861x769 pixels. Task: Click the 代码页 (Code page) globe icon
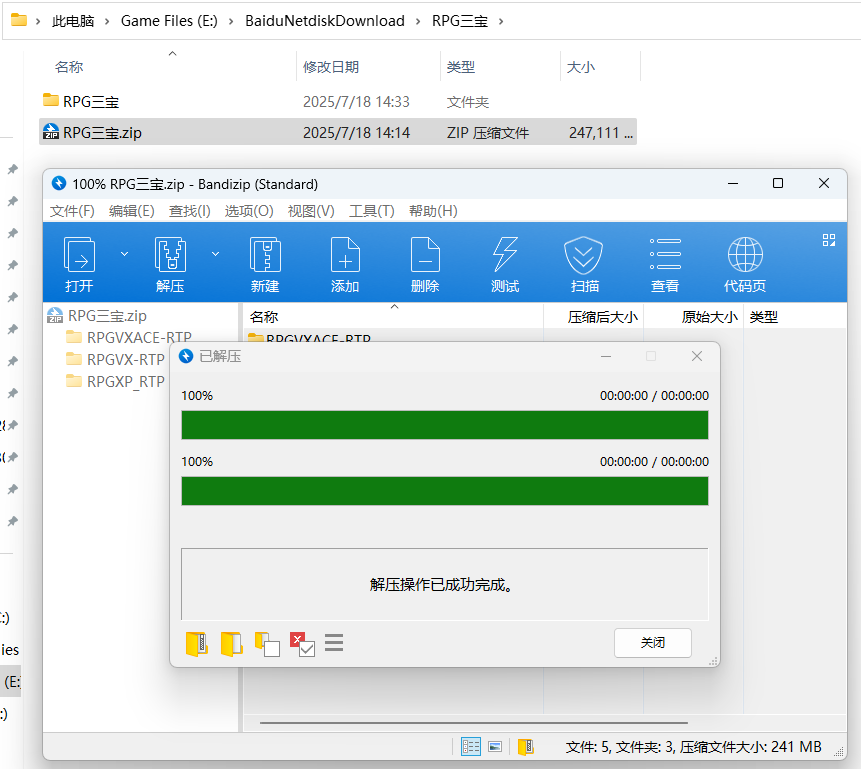click(745, 254)
